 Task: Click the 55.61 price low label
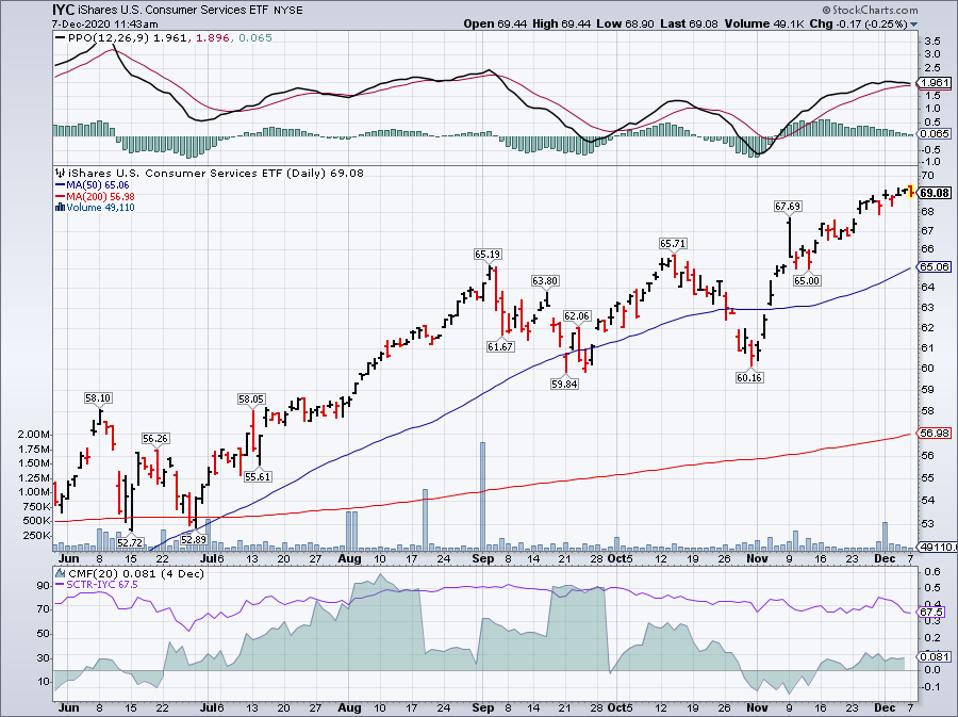pos(257,476)
